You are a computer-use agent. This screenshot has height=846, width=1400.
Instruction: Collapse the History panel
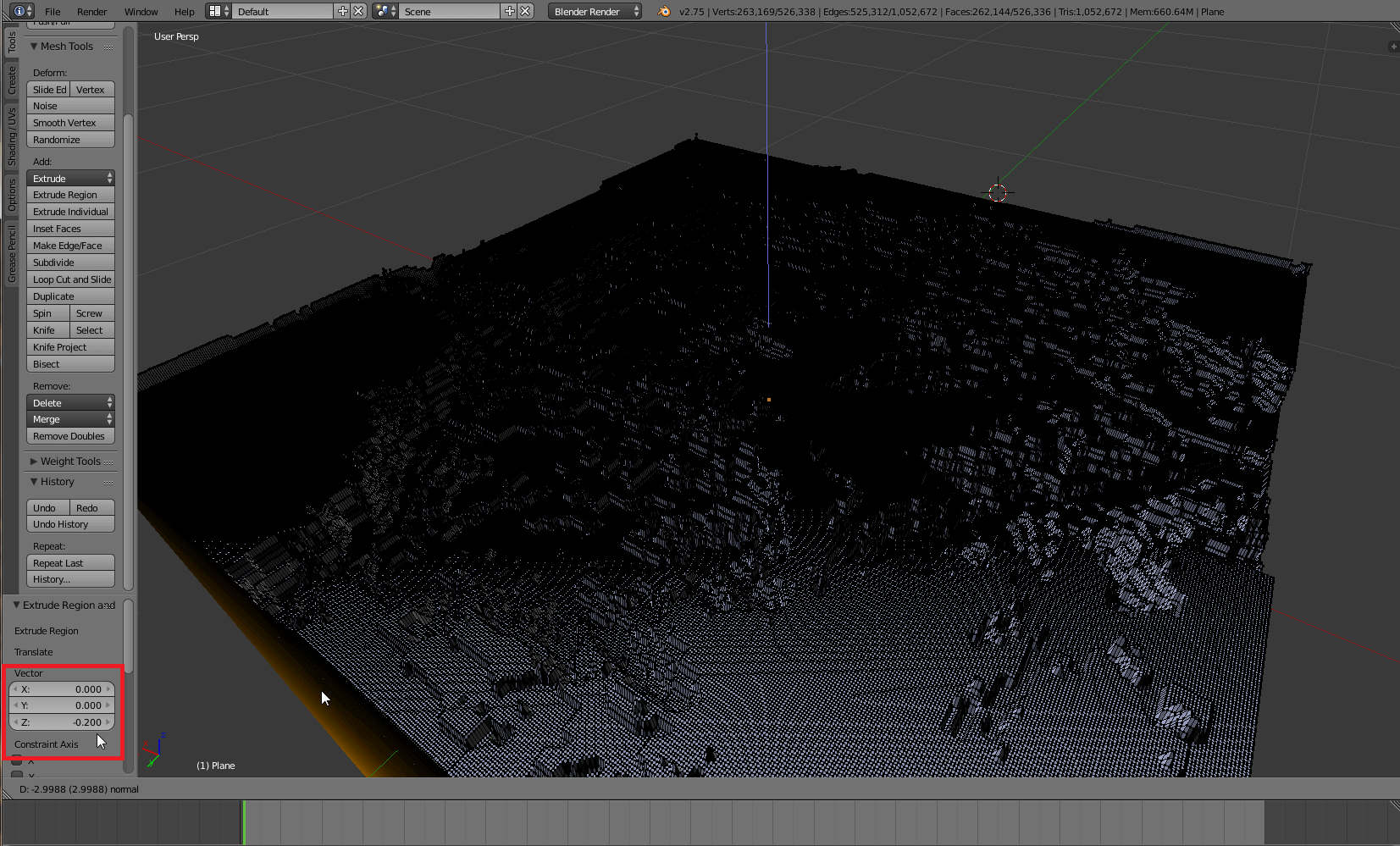click(x=34, y=482)
